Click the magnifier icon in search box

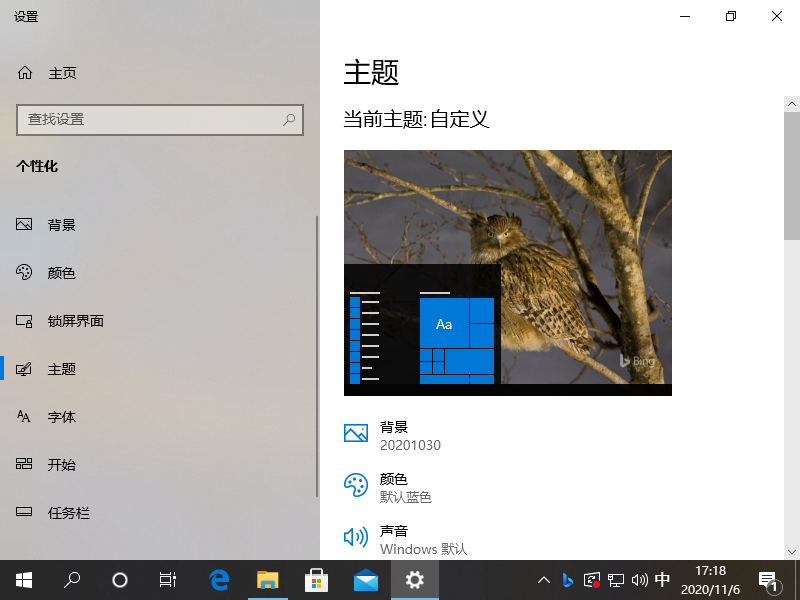(x=289, y=120)
